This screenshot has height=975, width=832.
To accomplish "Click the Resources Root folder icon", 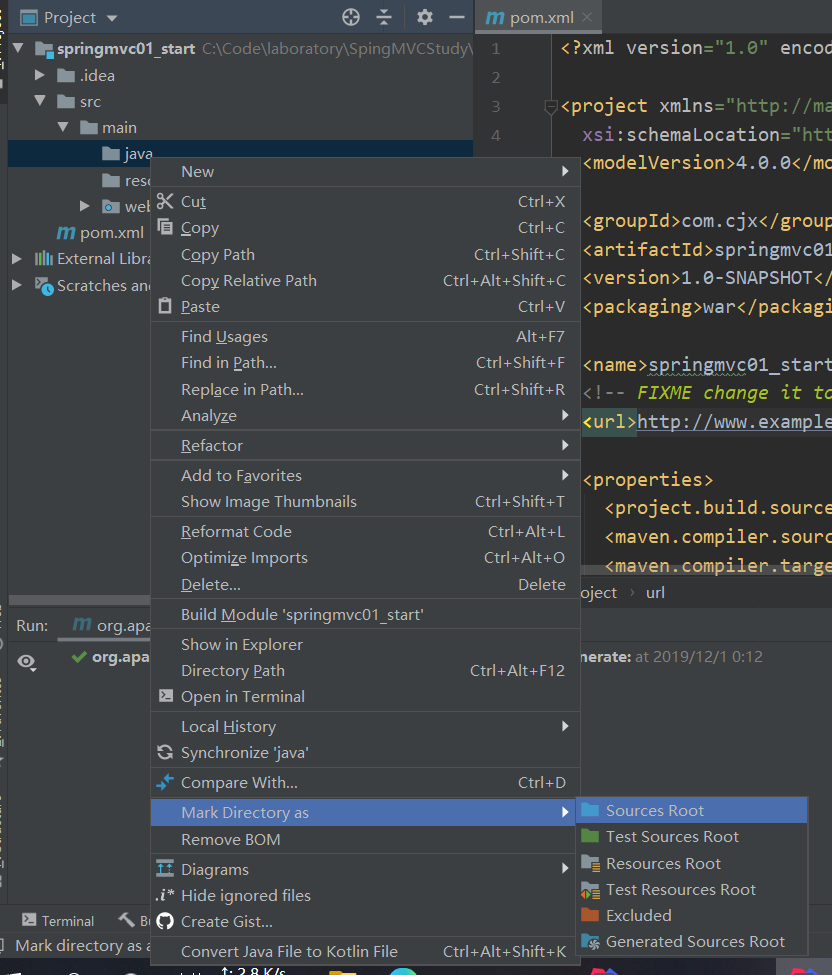I will click(x=591, y=863).
